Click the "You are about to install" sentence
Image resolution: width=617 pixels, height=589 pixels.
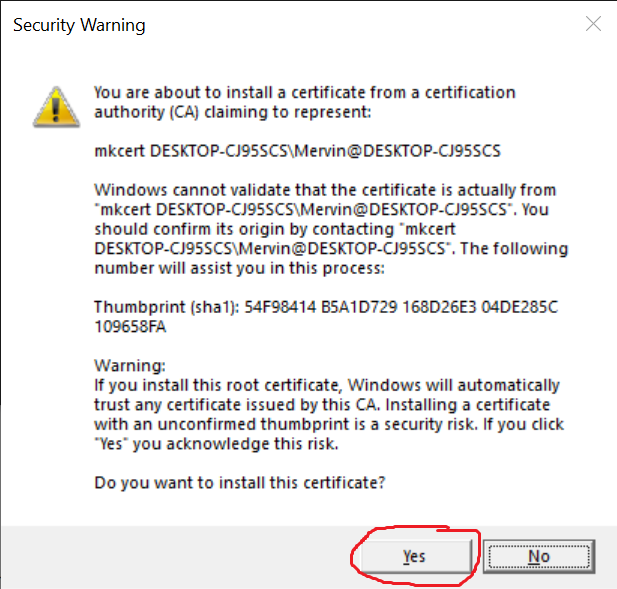[304, 92]
